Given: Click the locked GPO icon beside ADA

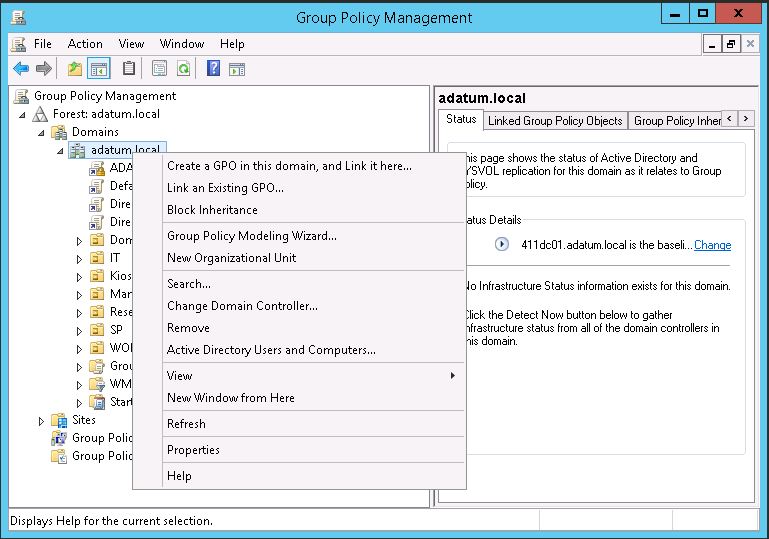Looking at the screenshot, I should [97, 168].
